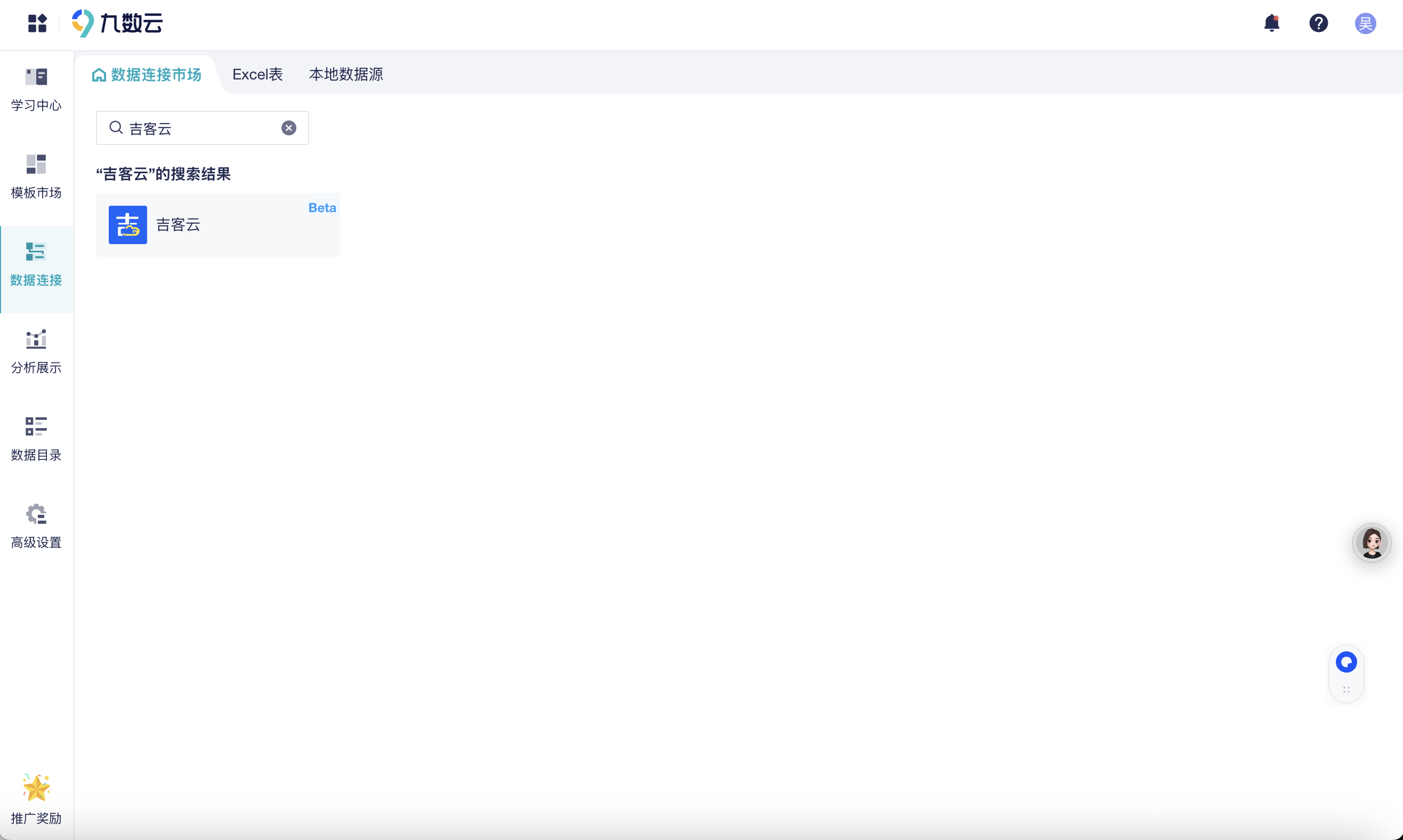Clear the search box with the X button

coord(289,127)
